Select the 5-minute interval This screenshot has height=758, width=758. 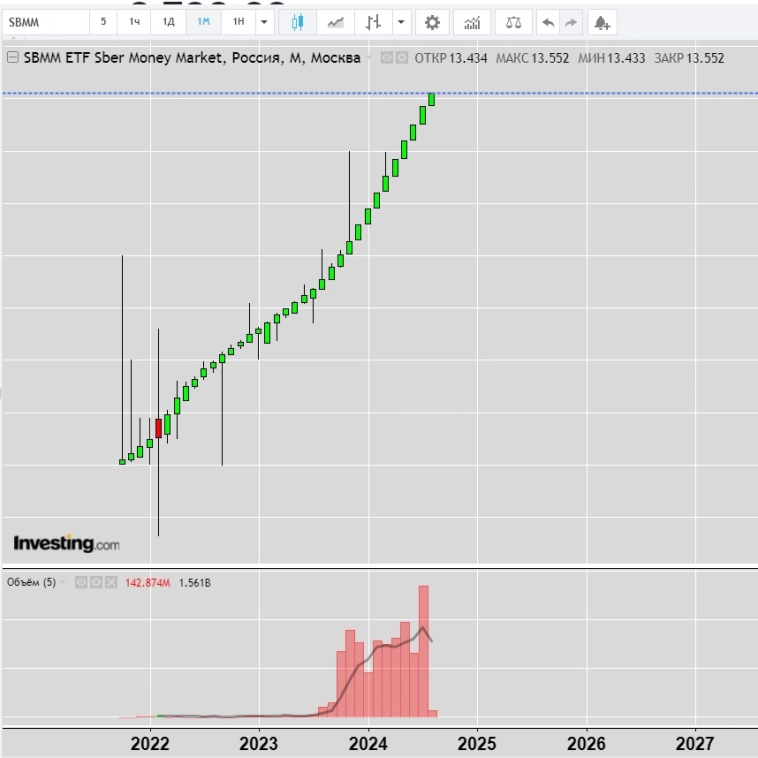click(103, 22)
